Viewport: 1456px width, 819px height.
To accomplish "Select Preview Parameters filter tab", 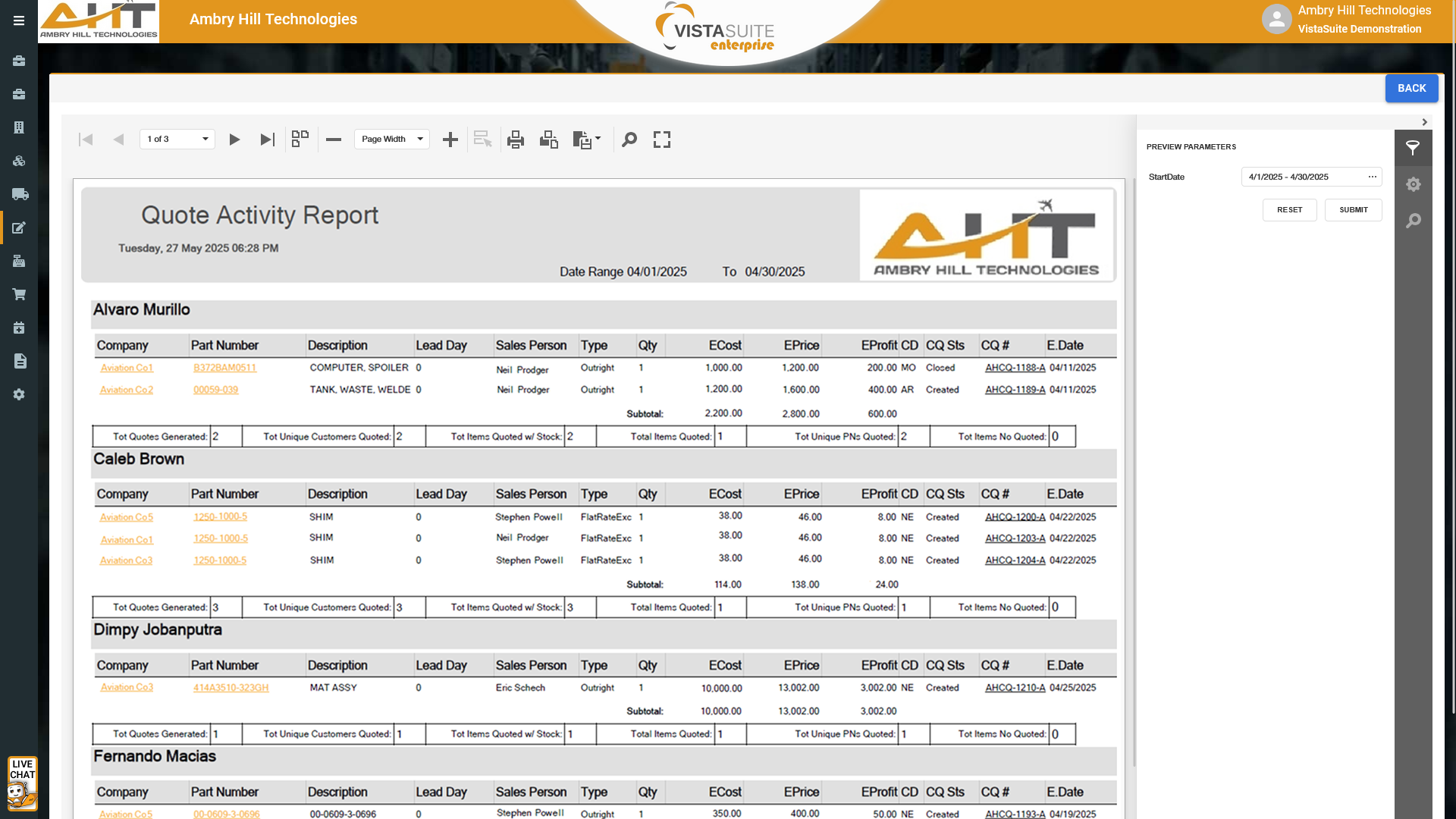I will [x=1413, y=148].
